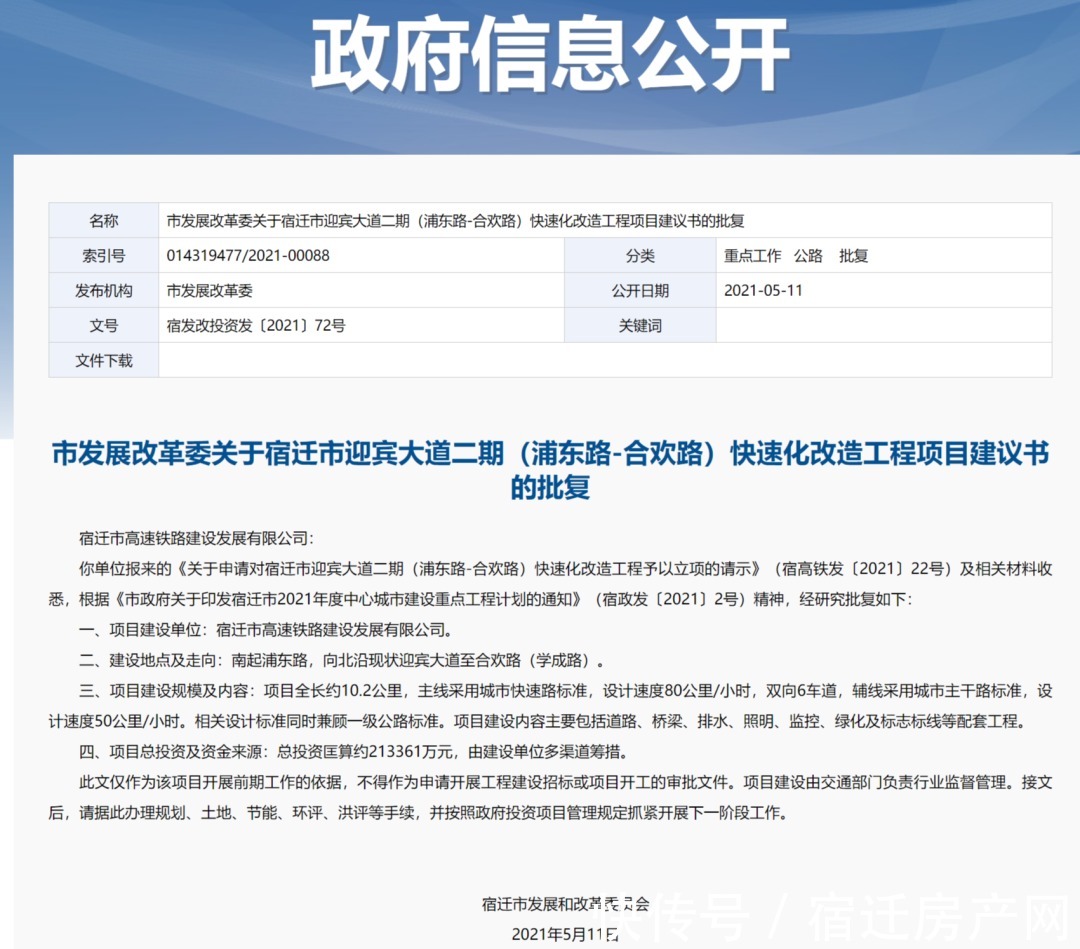Click the 政府信息公开 banner heading
The image size is (1080, 949).
coord(550,55)
